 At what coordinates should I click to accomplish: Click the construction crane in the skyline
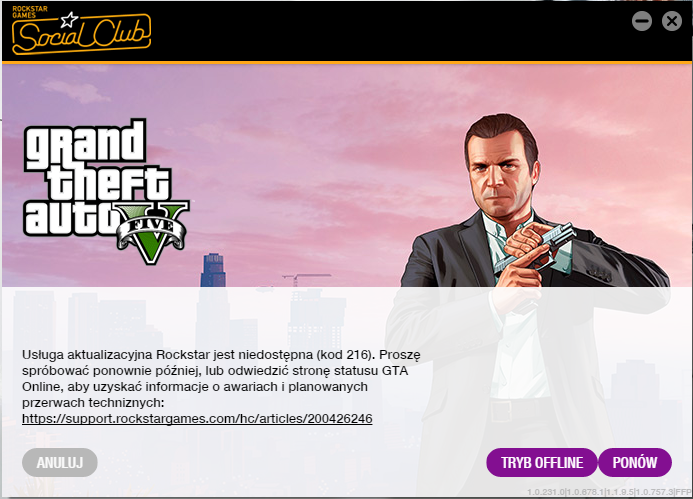pyautogui.click(x=306, y=280)
